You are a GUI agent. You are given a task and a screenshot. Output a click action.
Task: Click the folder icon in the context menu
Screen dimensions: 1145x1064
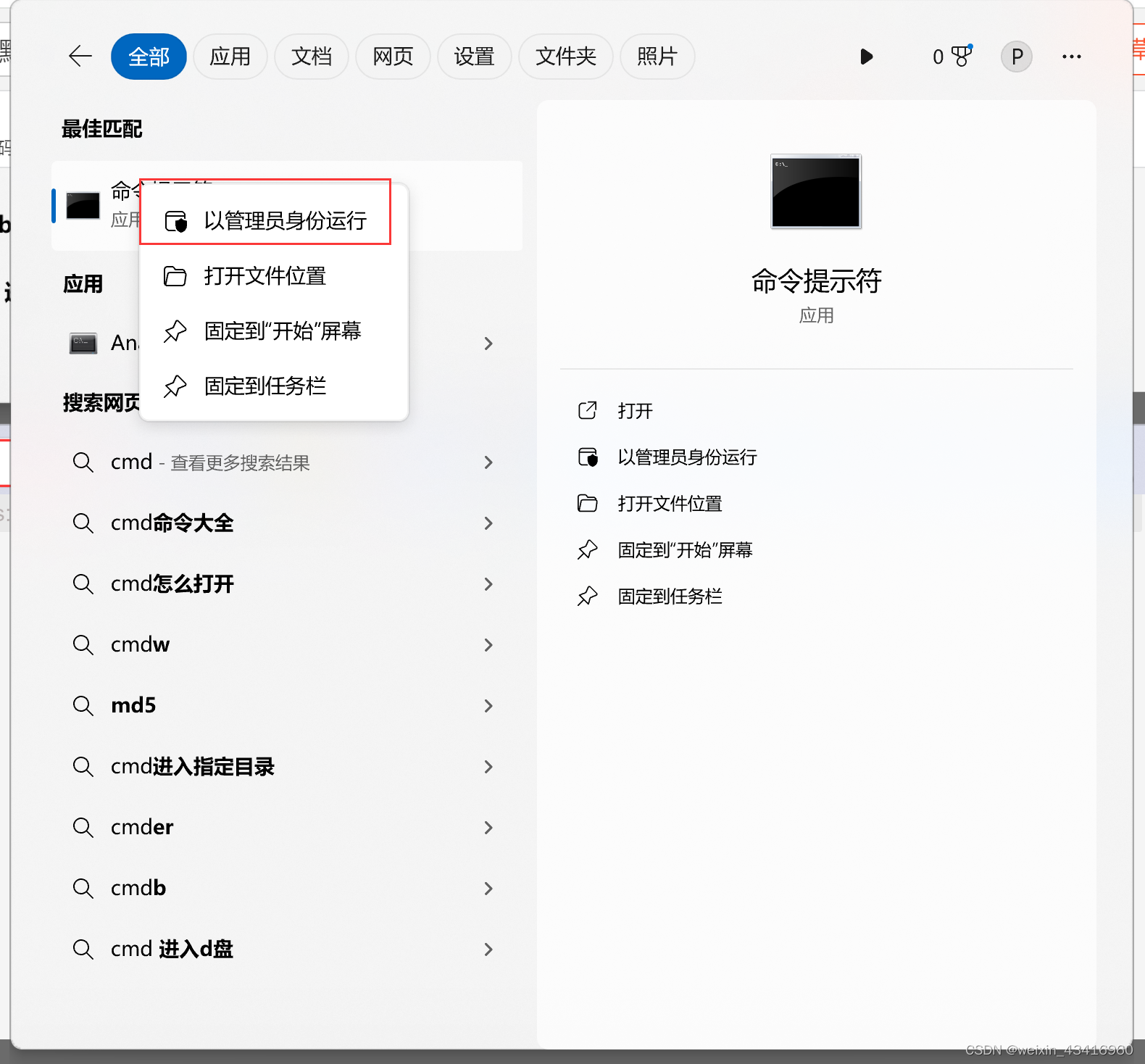coord(175,276)
